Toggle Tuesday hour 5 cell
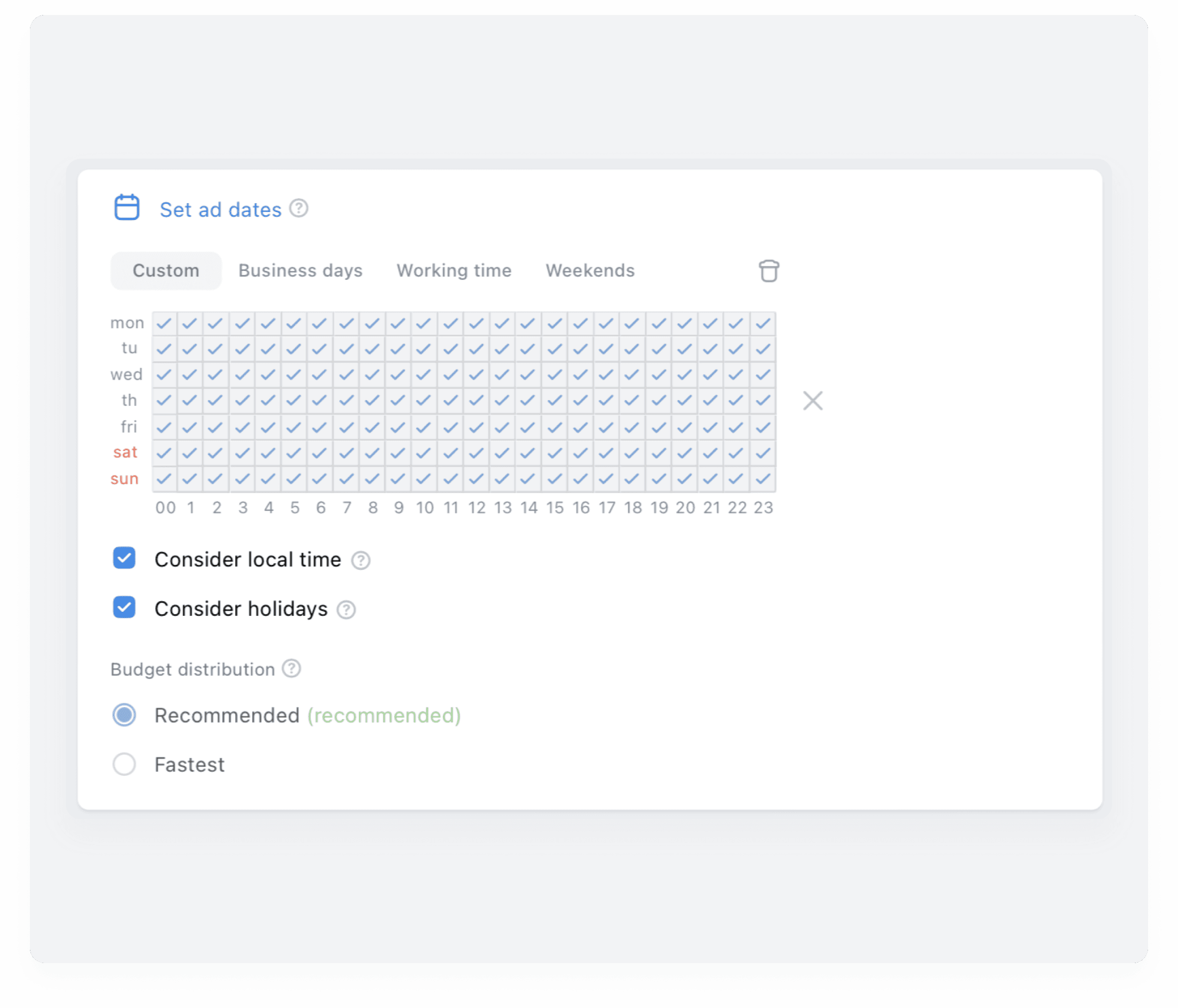1178x1008 pixels. tap(294, 349)
